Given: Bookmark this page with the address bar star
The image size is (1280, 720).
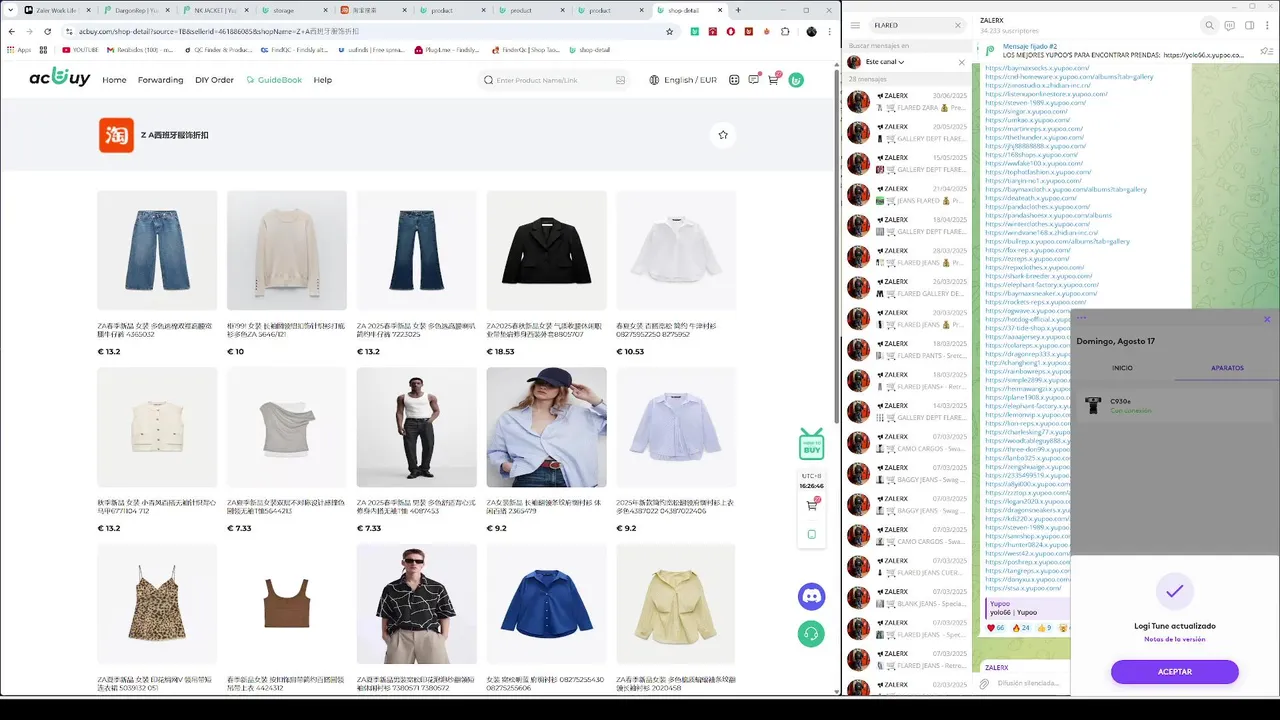Looking at the screenshot, I should click(669, 31).
